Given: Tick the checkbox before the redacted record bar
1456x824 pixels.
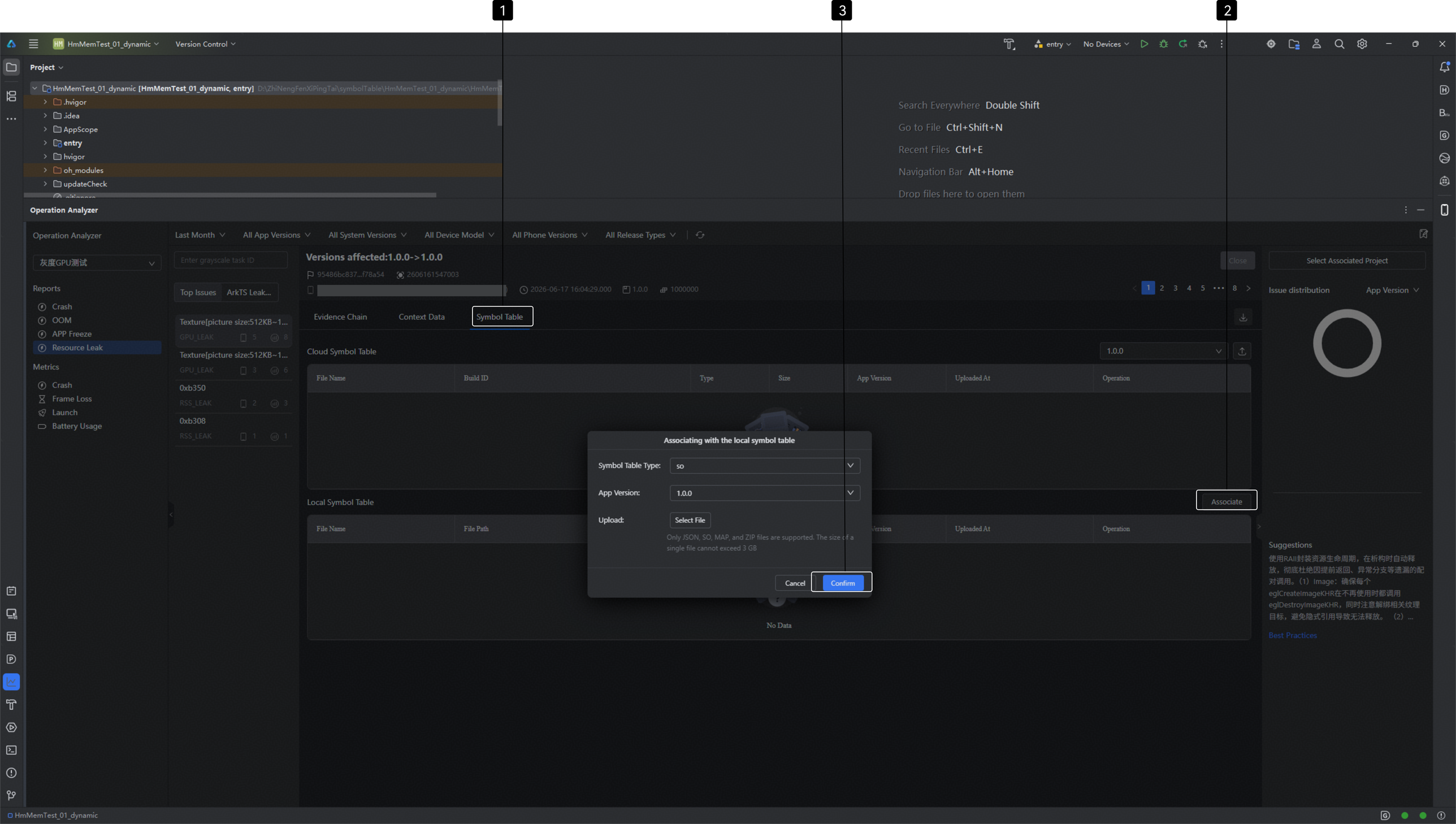Looking at the screenshot, I should (x=311, y=290).
